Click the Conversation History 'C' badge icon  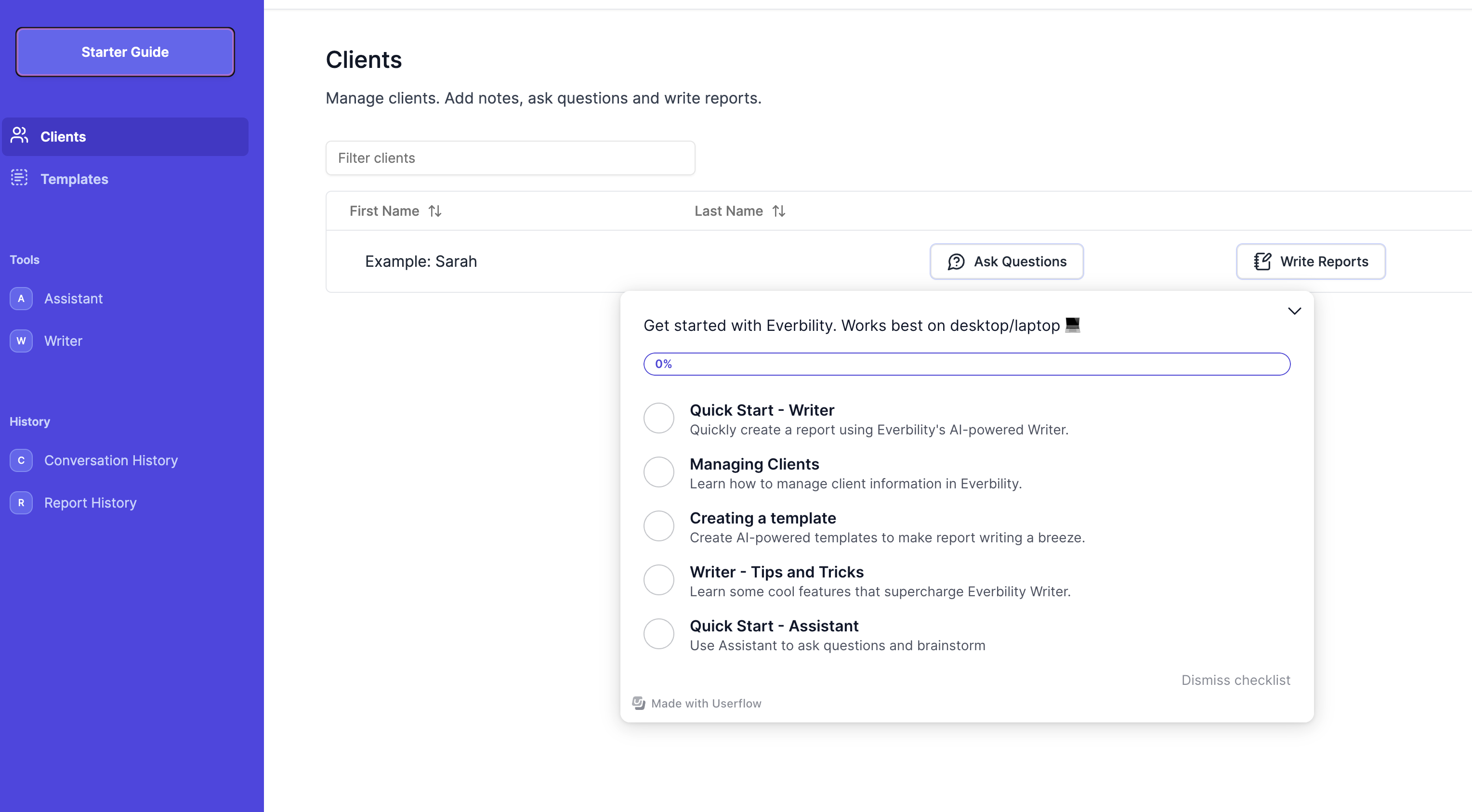pos(21,460)
